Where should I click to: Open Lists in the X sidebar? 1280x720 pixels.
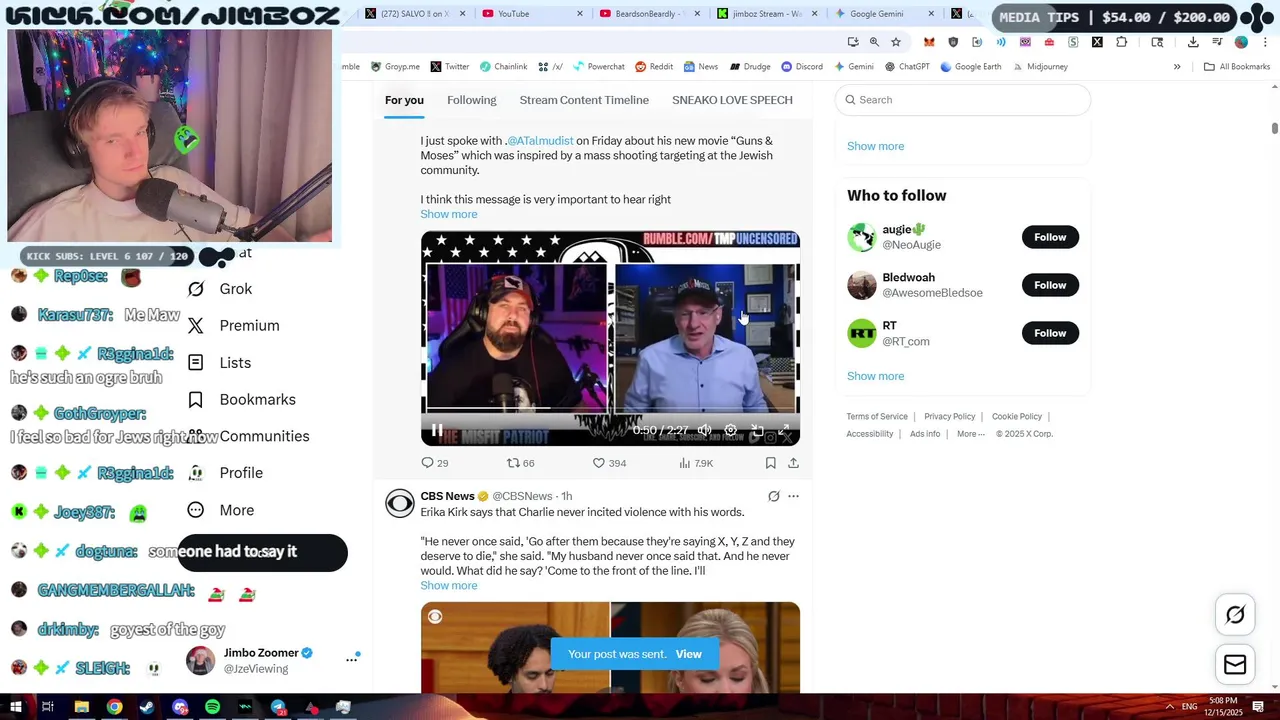[220, 363]
